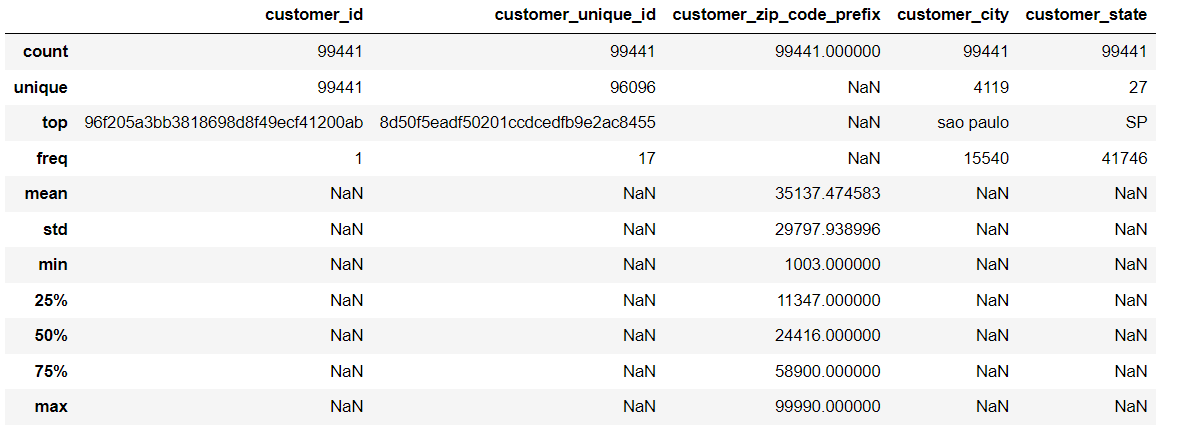Click the 25% value 11347.000000

[828, 300]
